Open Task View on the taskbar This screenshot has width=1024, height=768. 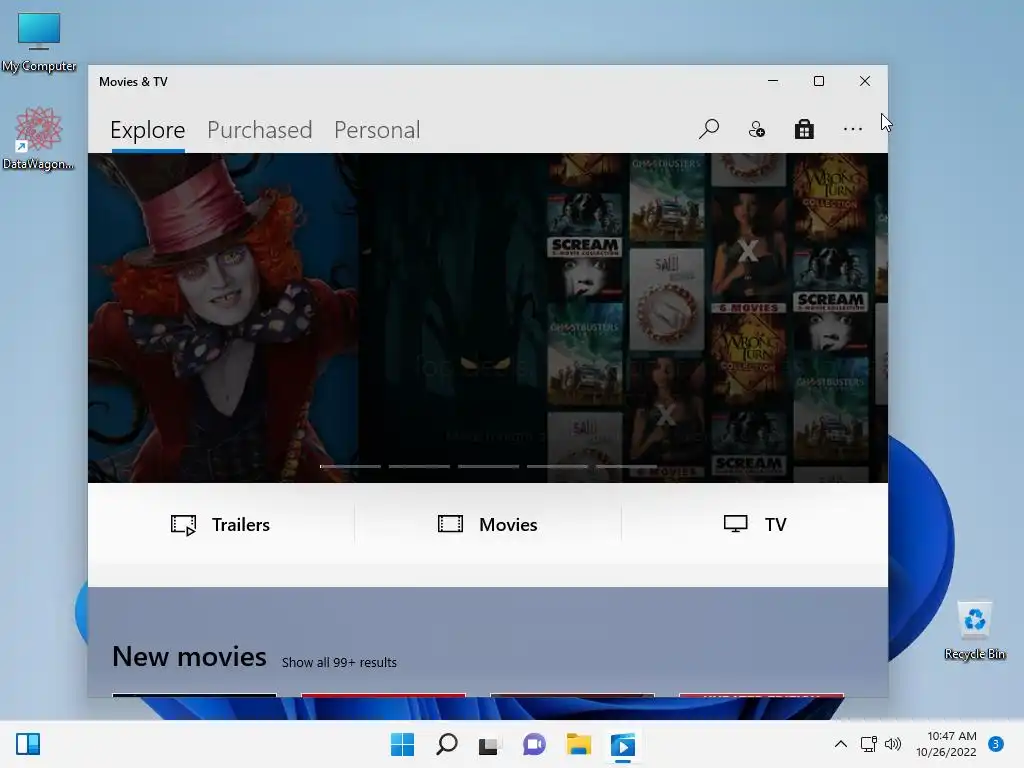pos(489,744)
